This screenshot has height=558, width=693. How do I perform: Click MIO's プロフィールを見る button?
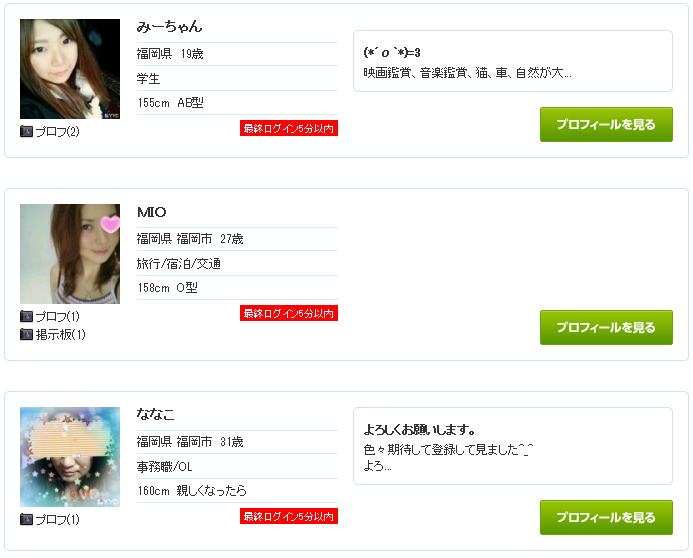click(606, 327)
